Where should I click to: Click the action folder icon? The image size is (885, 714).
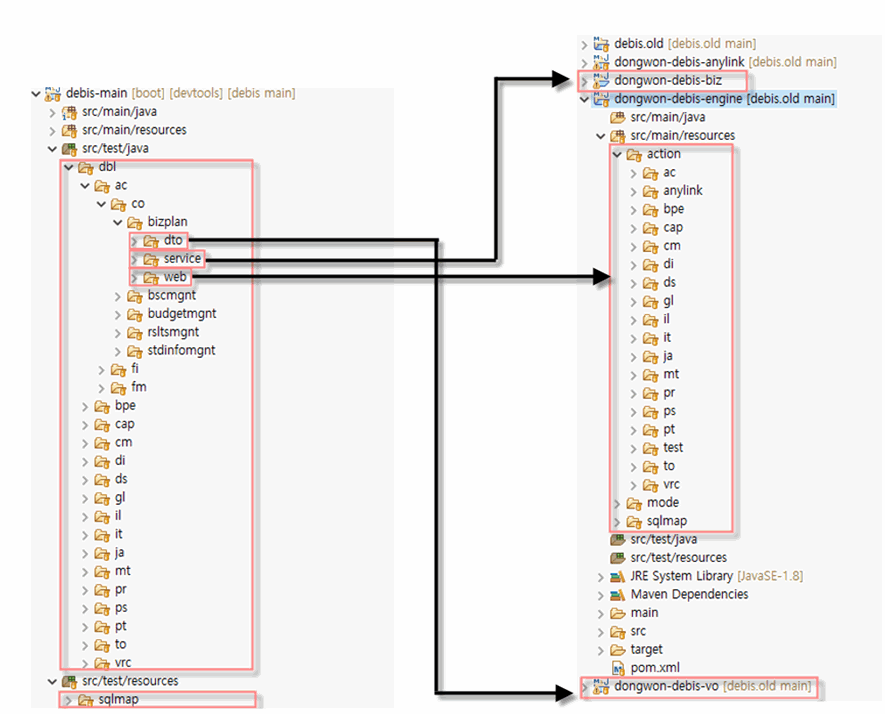634,155
